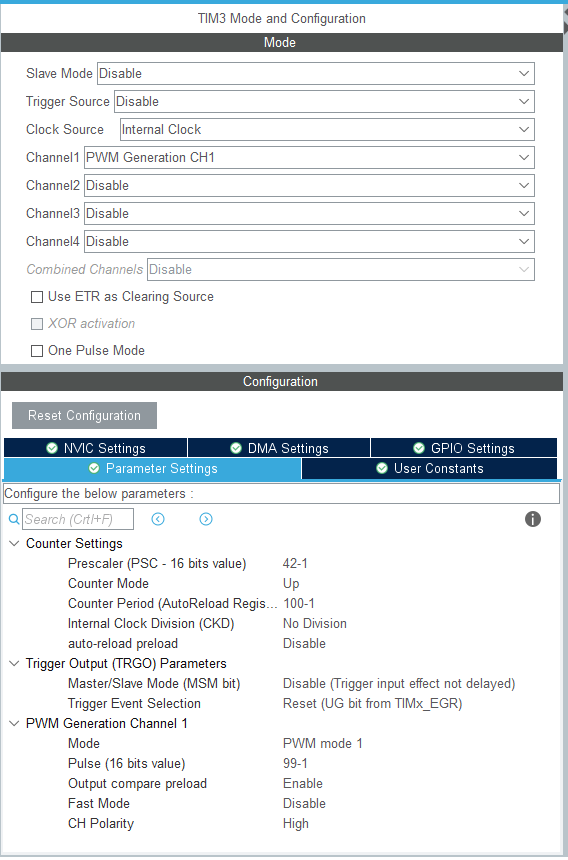Go to previous search result arrow
Viewport: 568px width, 860px height.
click(158, 519)
